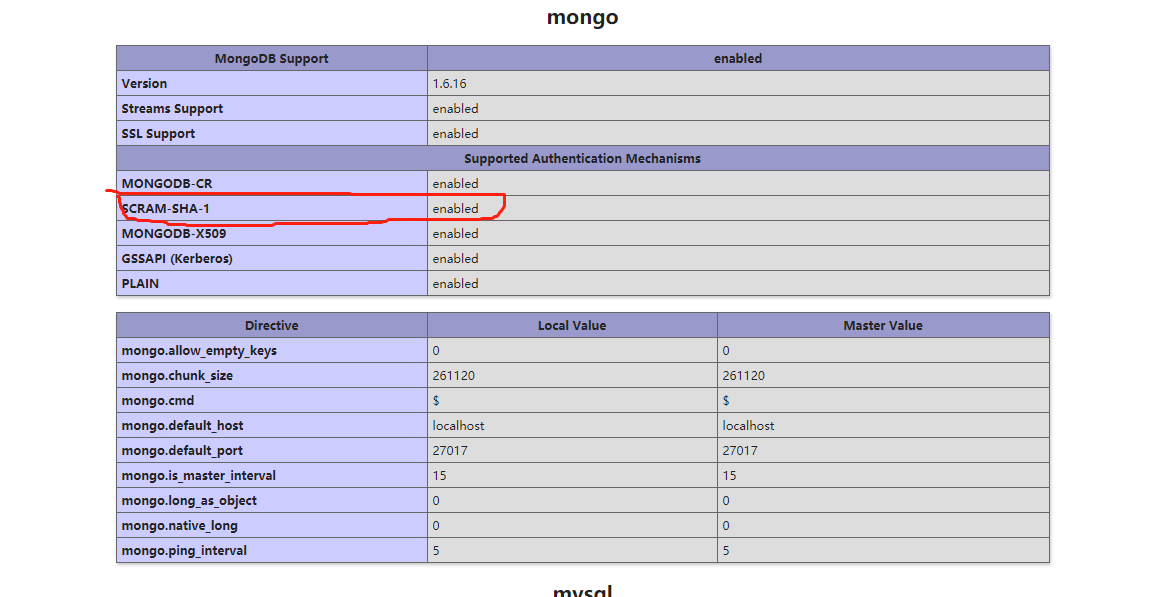Click the "Supported Authentication Mechanisms" header

click(582, 159)
